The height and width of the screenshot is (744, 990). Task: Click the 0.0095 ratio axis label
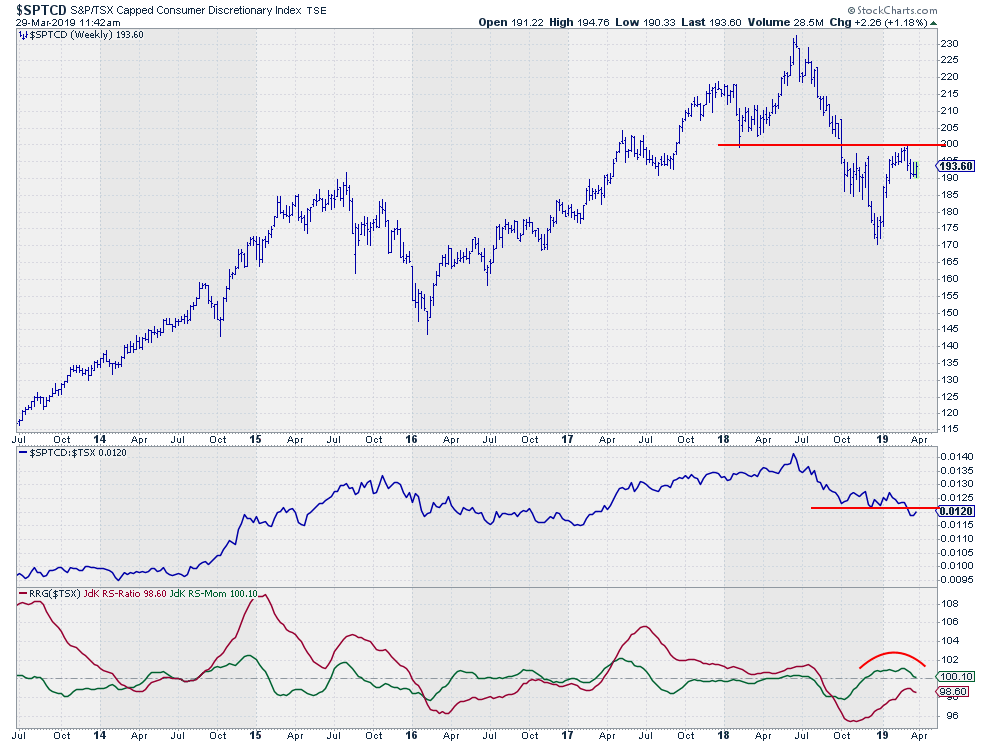coord(957,579)
